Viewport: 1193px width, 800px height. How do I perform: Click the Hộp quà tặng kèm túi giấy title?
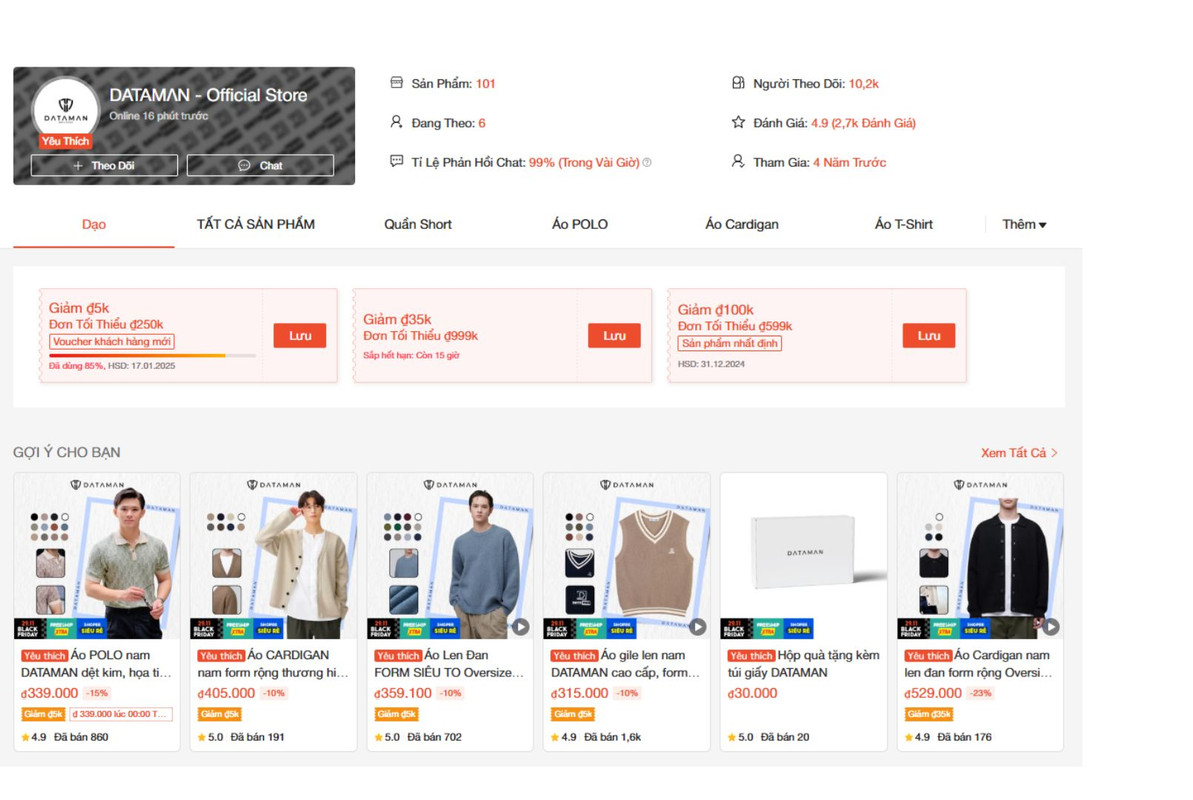click(803, 664)
